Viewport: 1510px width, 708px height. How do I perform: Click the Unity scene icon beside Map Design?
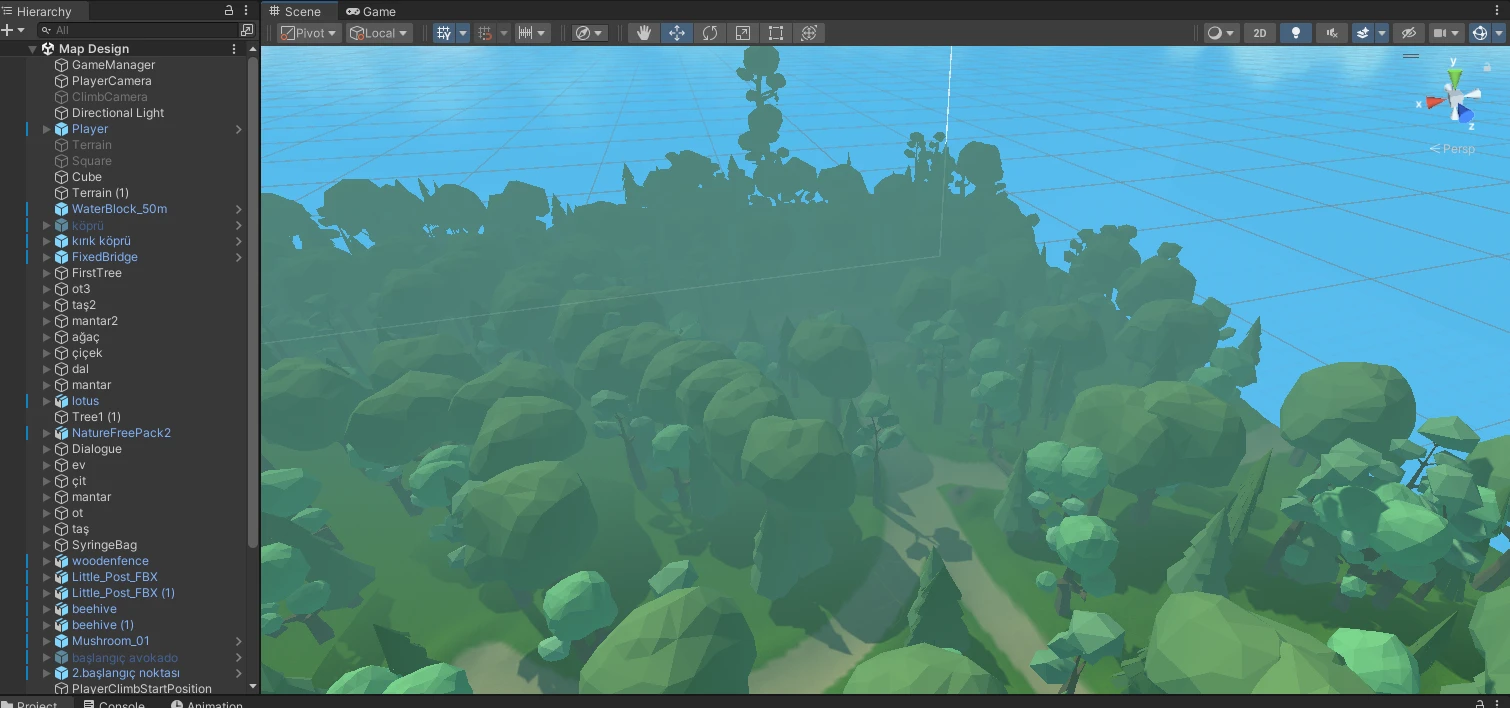pos(48,49)
